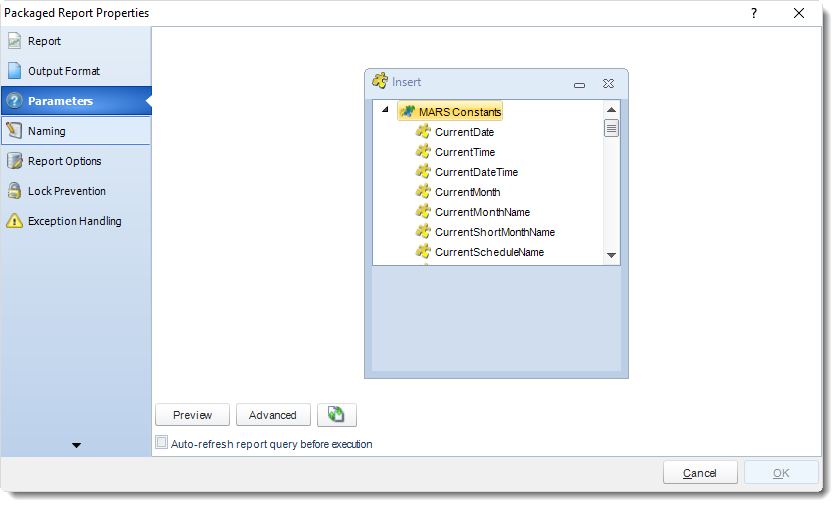Open the Report Options tab
Screen dimensions: 838x507
76,161
